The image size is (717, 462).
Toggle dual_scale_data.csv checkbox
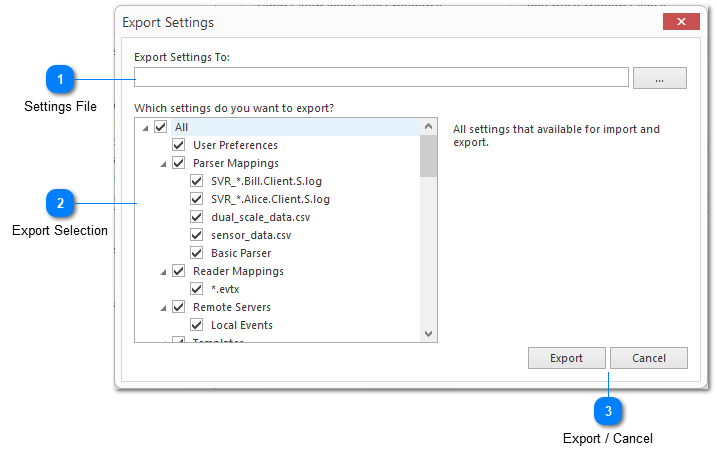(x=197, y=217)
